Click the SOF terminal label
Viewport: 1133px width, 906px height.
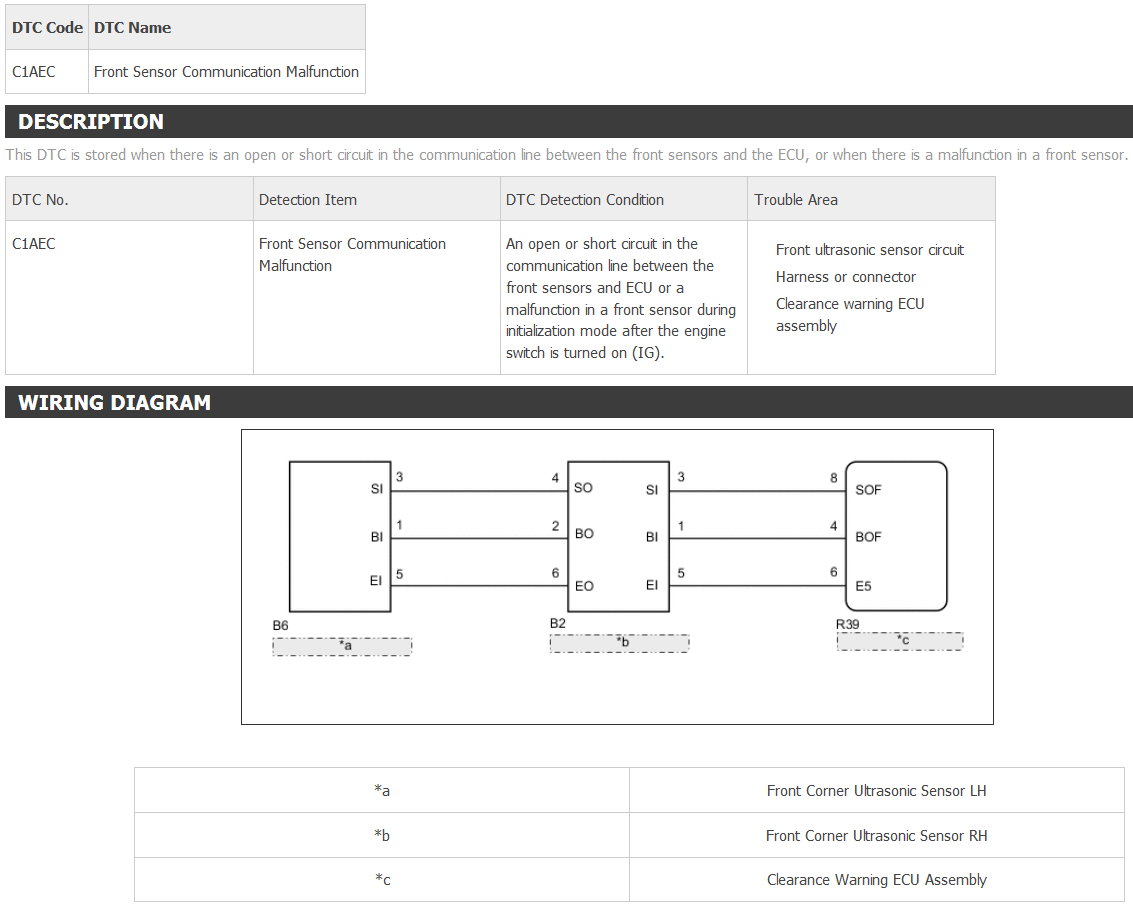(868, 490)
